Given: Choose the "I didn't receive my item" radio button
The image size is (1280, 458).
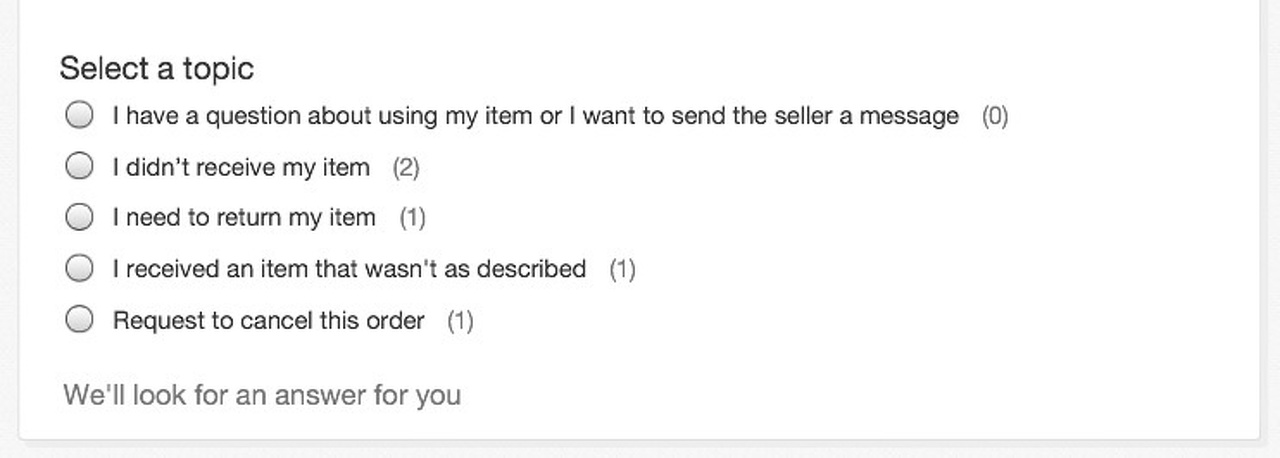Looking at the screenshot, I should click(x=79, y=166).
